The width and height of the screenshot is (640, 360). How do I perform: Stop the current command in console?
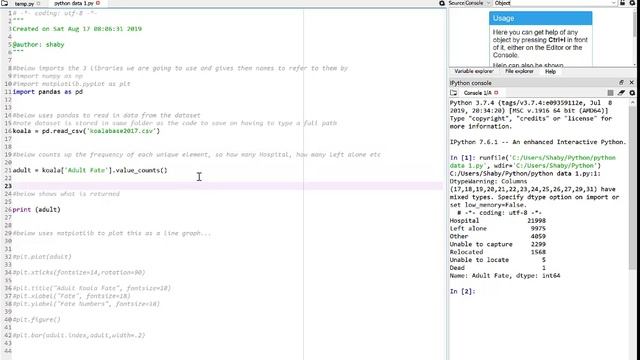[610, 93]
